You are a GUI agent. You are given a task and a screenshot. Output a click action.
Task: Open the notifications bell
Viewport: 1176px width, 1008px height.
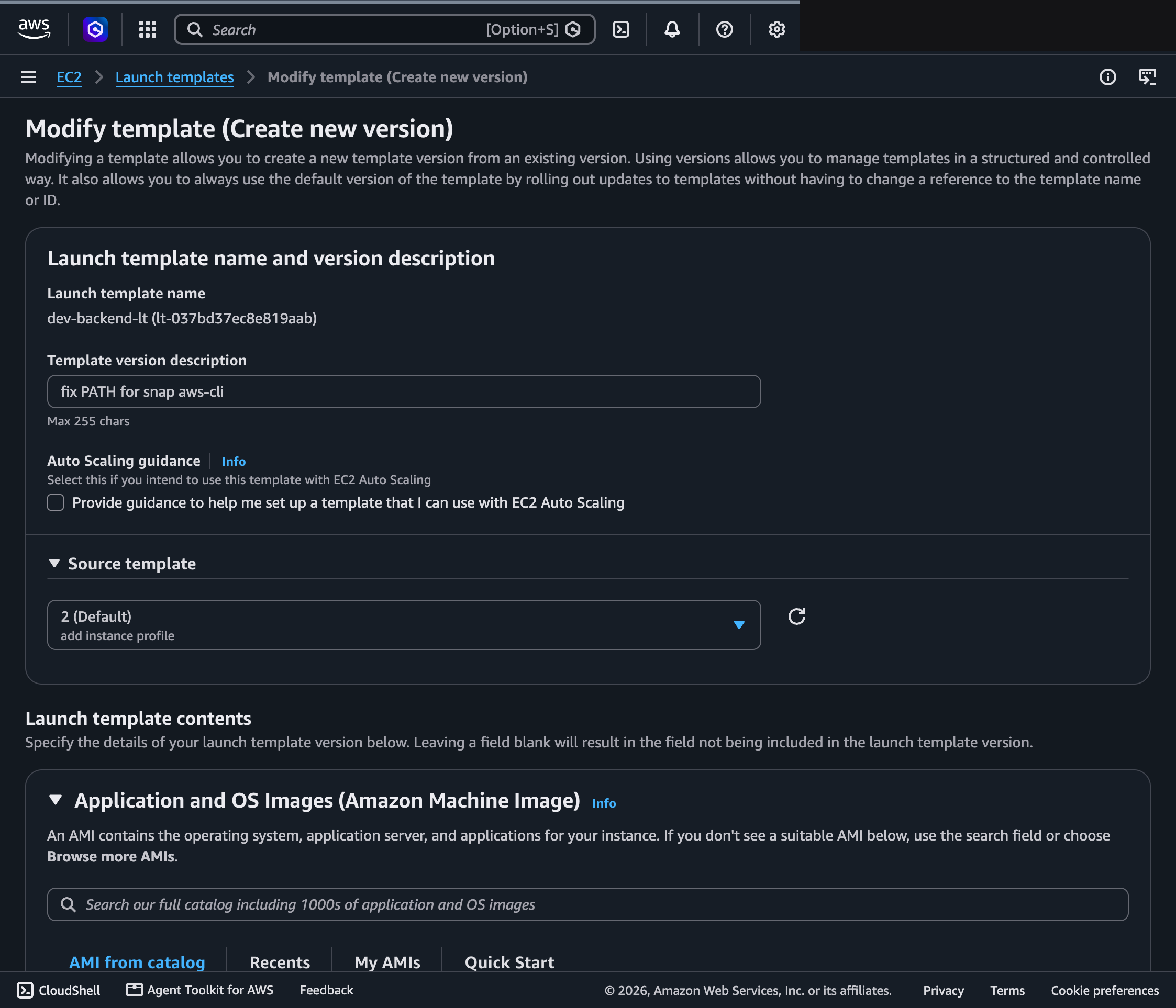click(673, 29)
